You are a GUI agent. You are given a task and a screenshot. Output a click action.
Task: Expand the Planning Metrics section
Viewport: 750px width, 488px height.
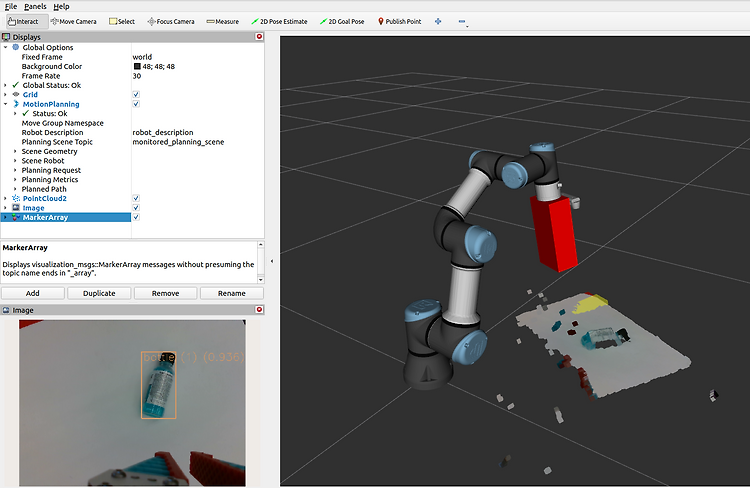(x=15, y=179)
